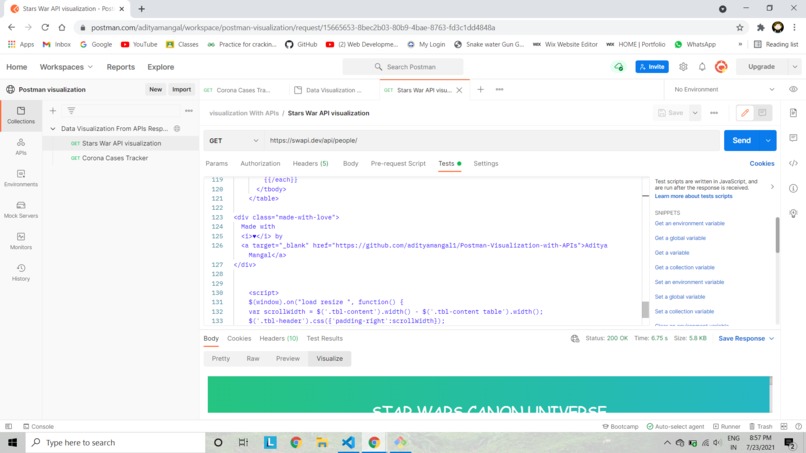The image size is (806, 453).
Task: Click the request URL input field
Action: click(492, 140)
